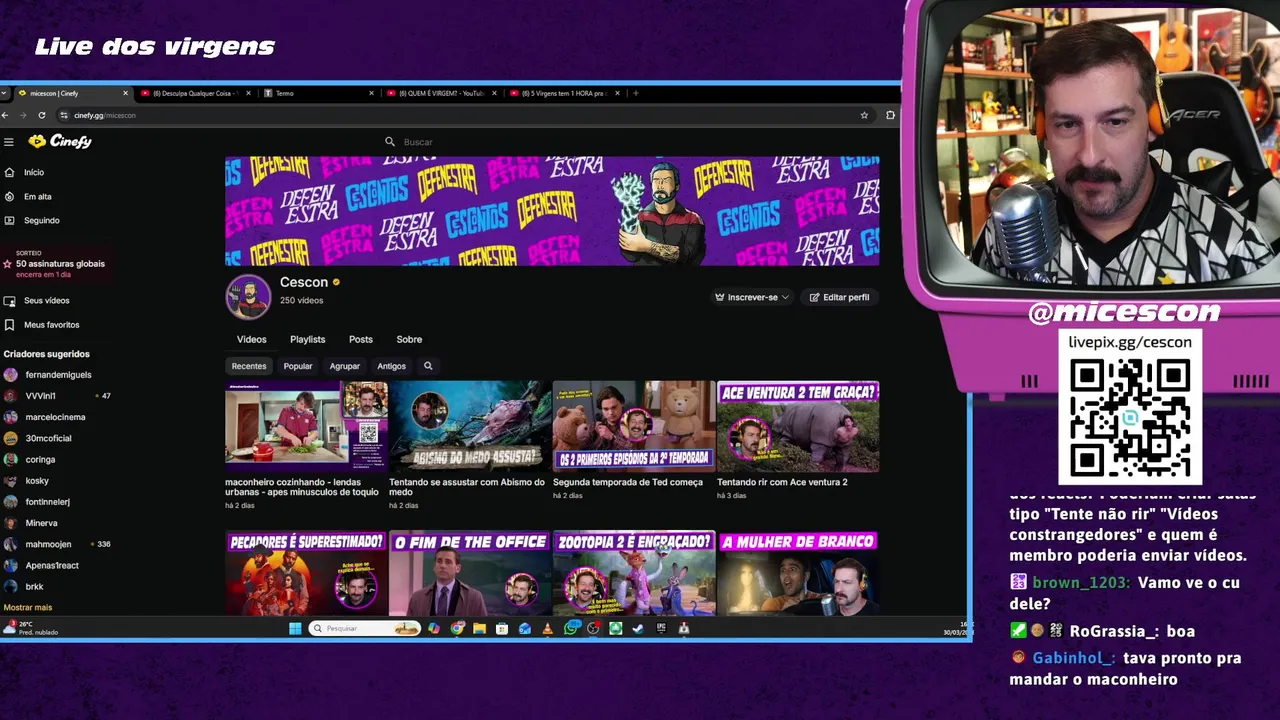Open O fim de The Office video
The image size is (1280, 720).
point(470,573)
